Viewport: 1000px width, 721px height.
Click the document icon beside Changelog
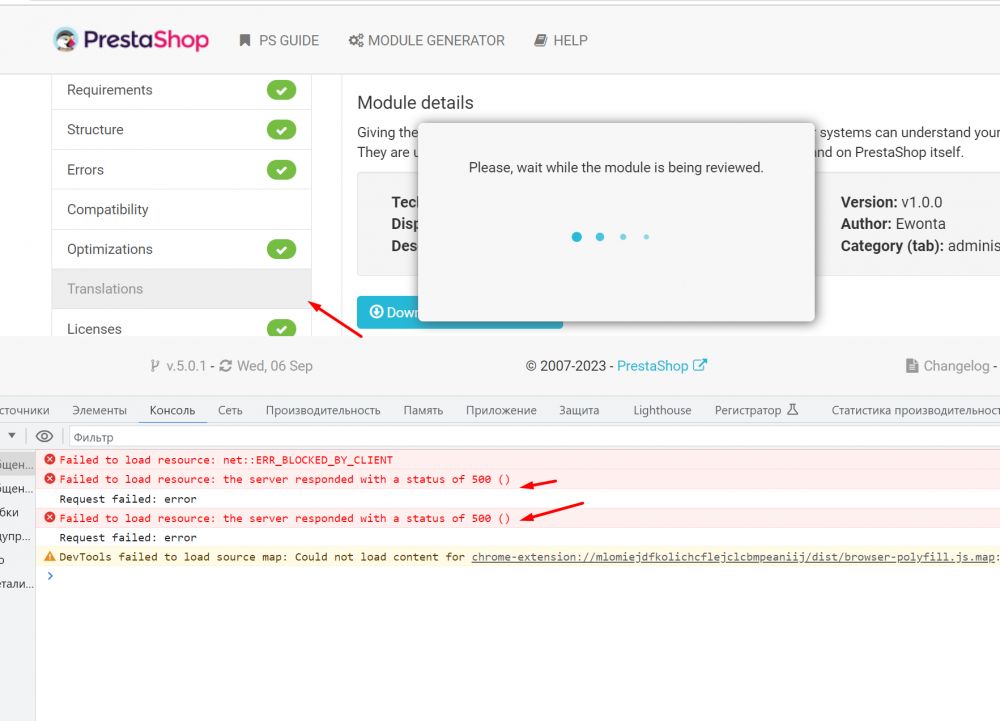[913, 366]
